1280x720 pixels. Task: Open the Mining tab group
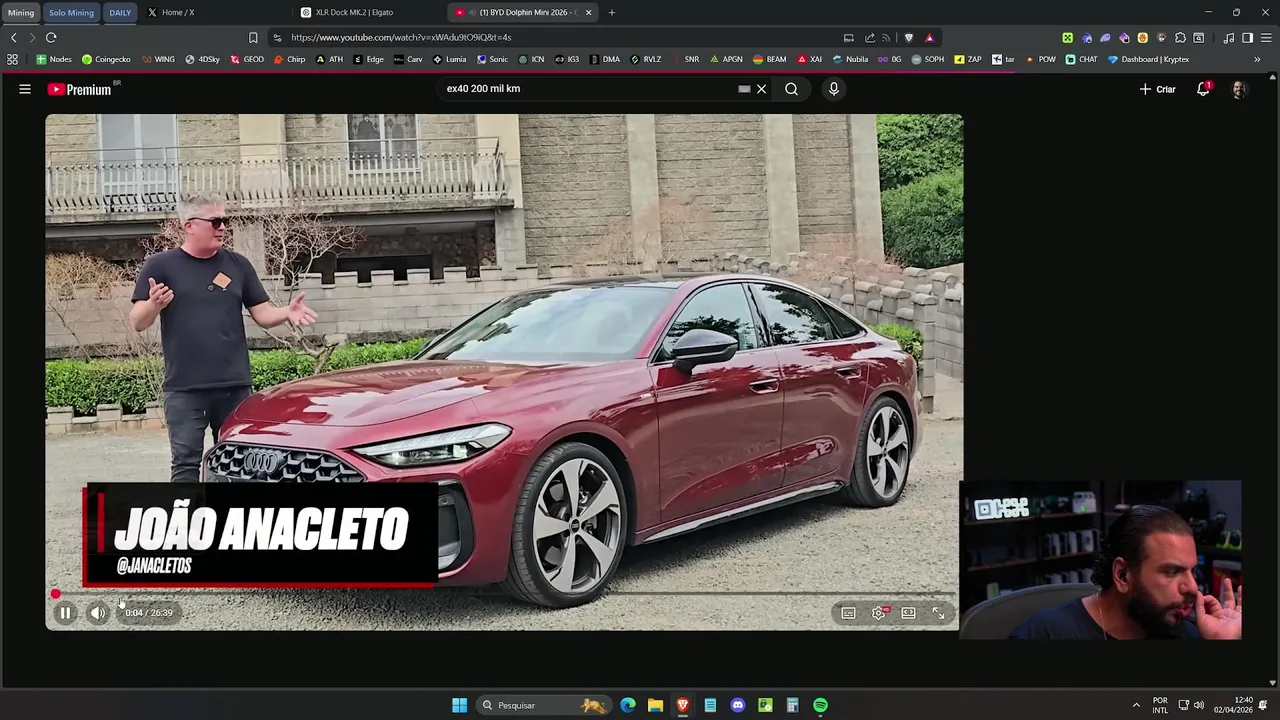(21, 12)
